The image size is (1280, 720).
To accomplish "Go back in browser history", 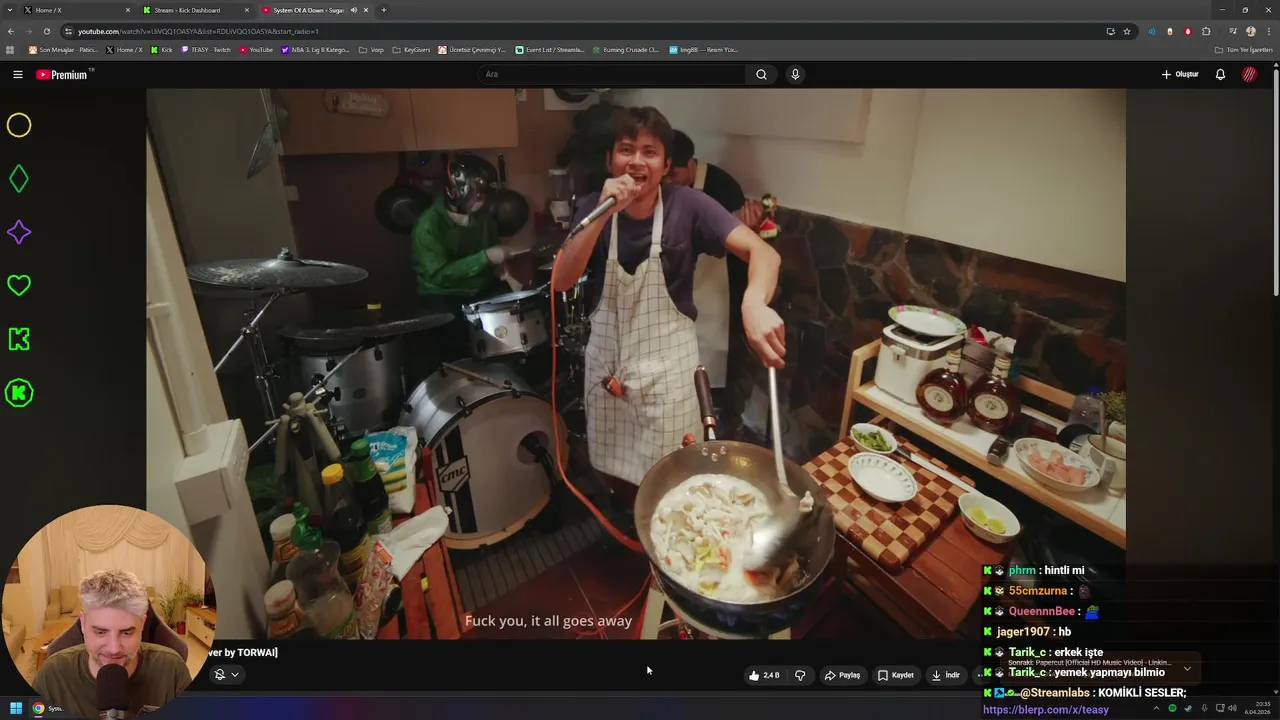I will [11, 31].
